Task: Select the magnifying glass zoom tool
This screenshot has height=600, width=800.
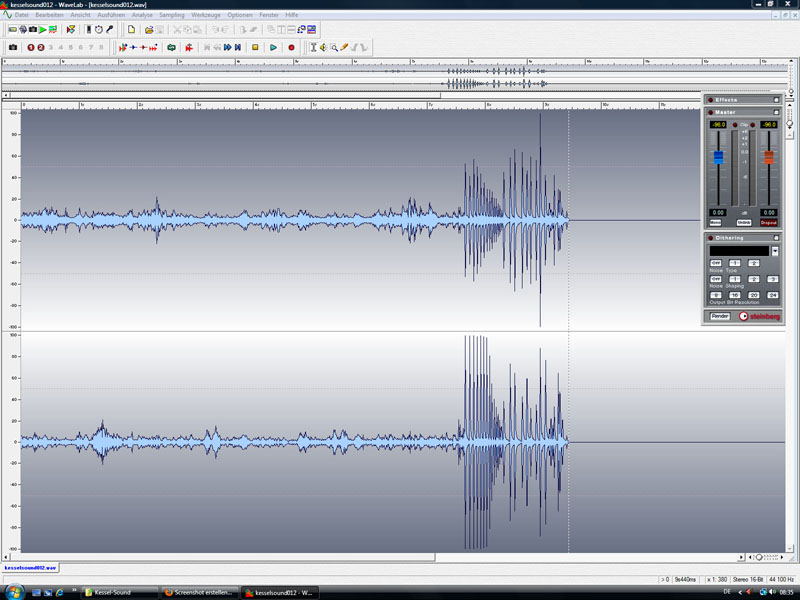Action: [x=334, y=47]
